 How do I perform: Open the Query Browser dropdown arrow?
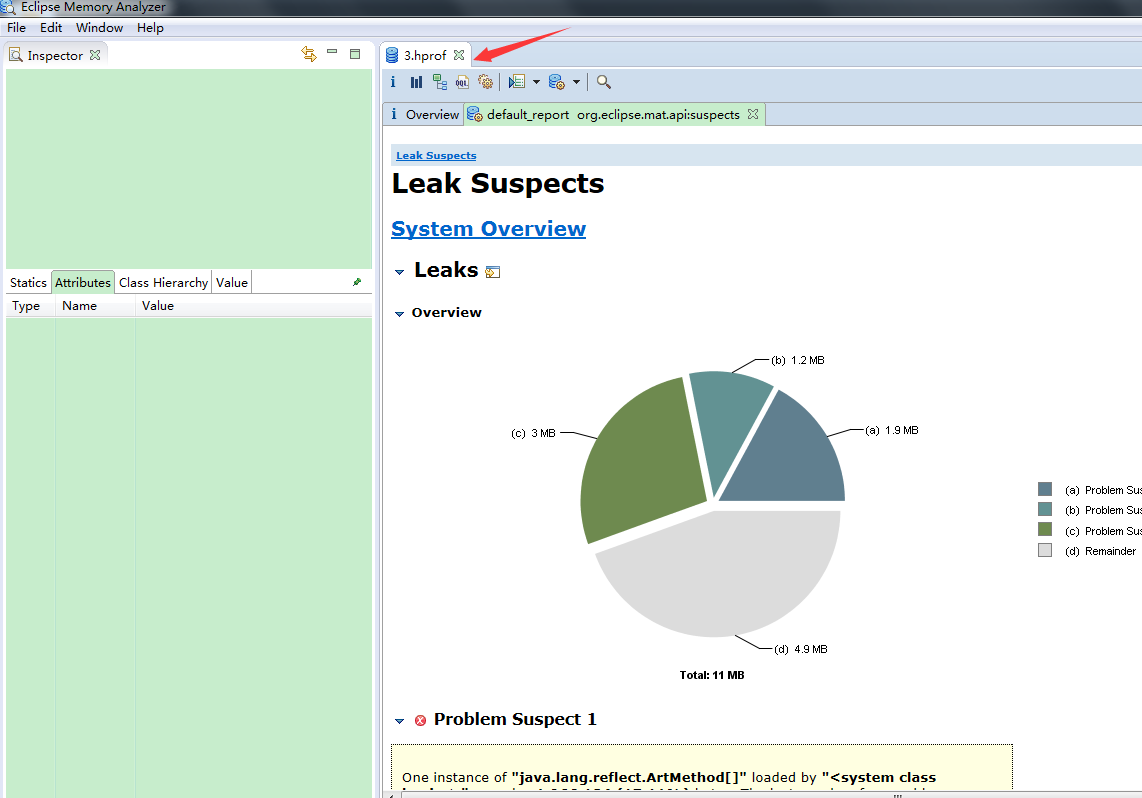tap(576, 82)
